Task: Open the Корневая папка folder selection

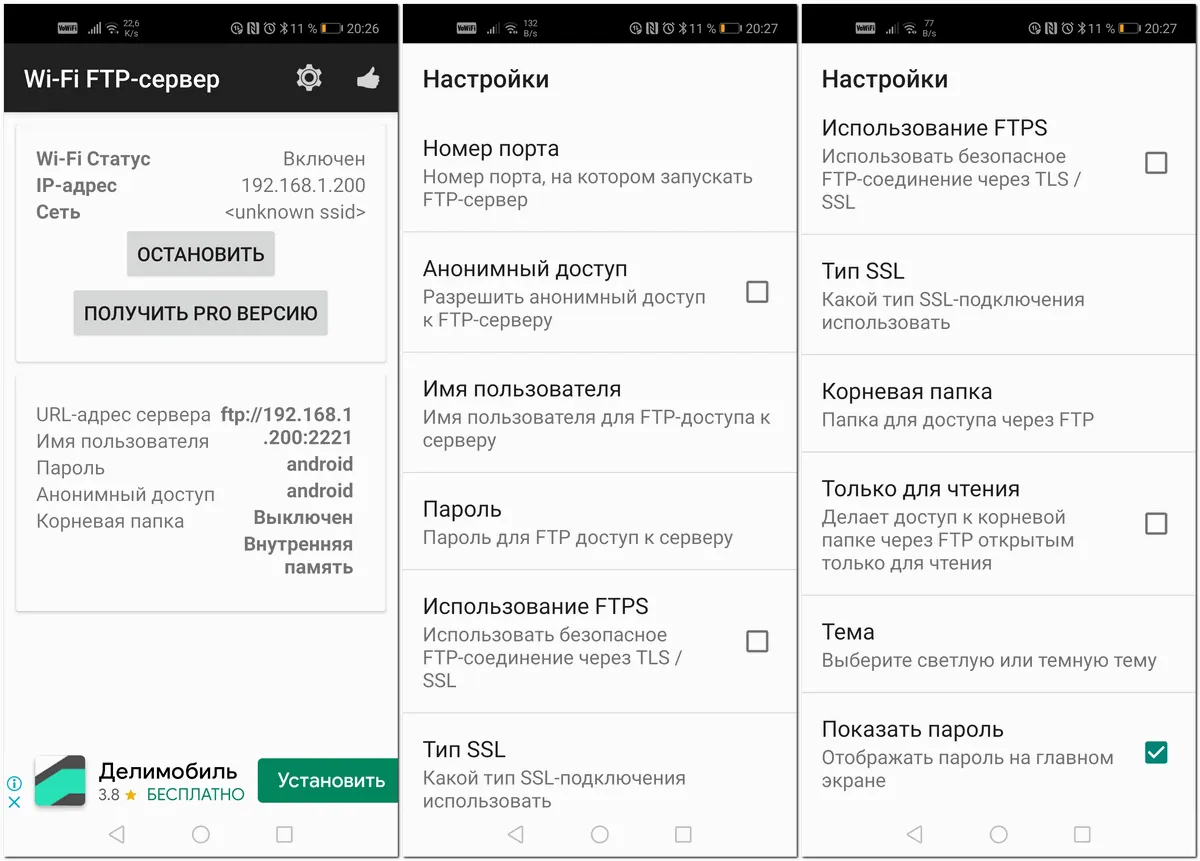Action: pos(988,404)
